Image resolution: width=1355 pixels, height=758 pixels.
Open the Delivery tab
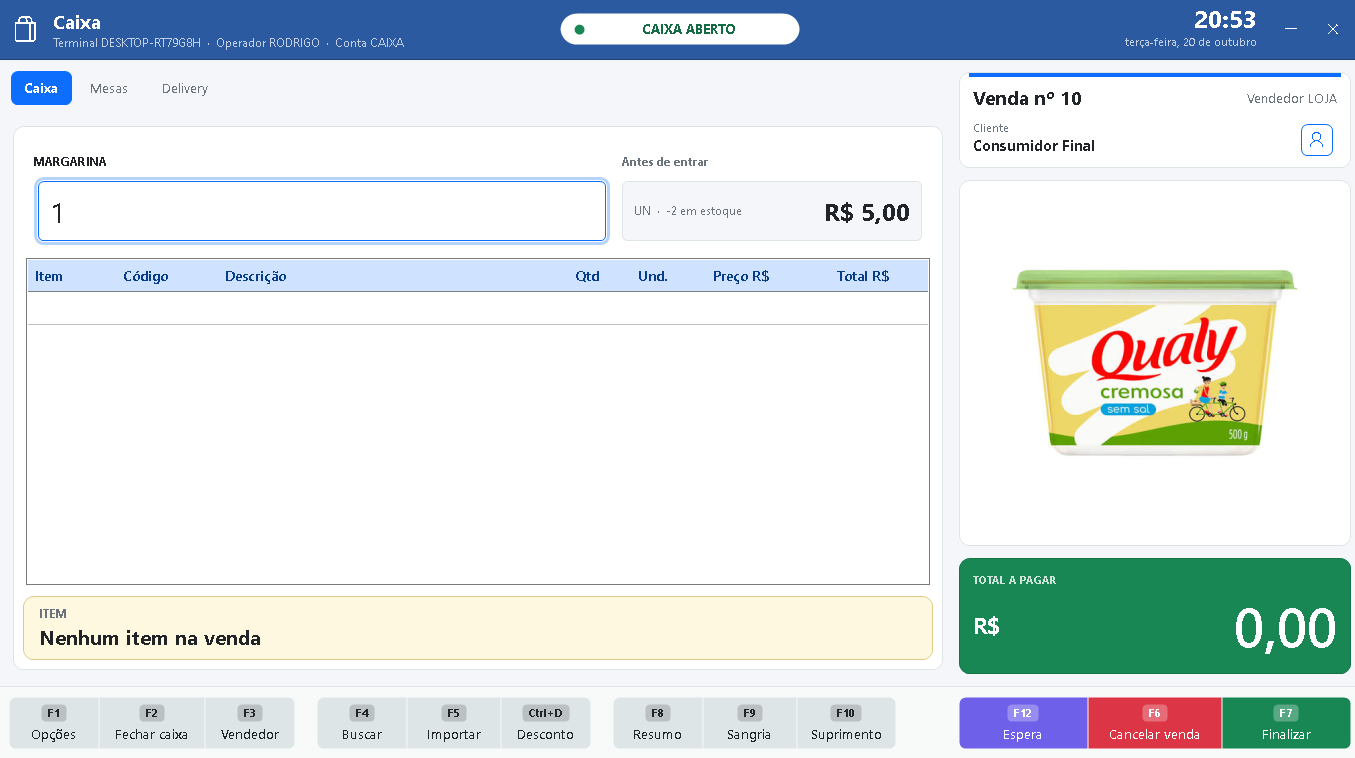185,88
